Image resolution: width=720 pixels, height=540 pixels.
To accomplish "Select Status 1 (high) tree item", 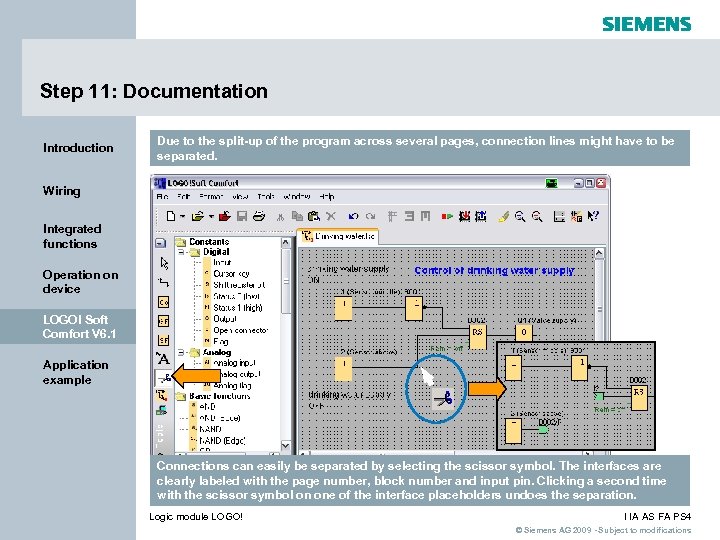I will tap(238, 308).
